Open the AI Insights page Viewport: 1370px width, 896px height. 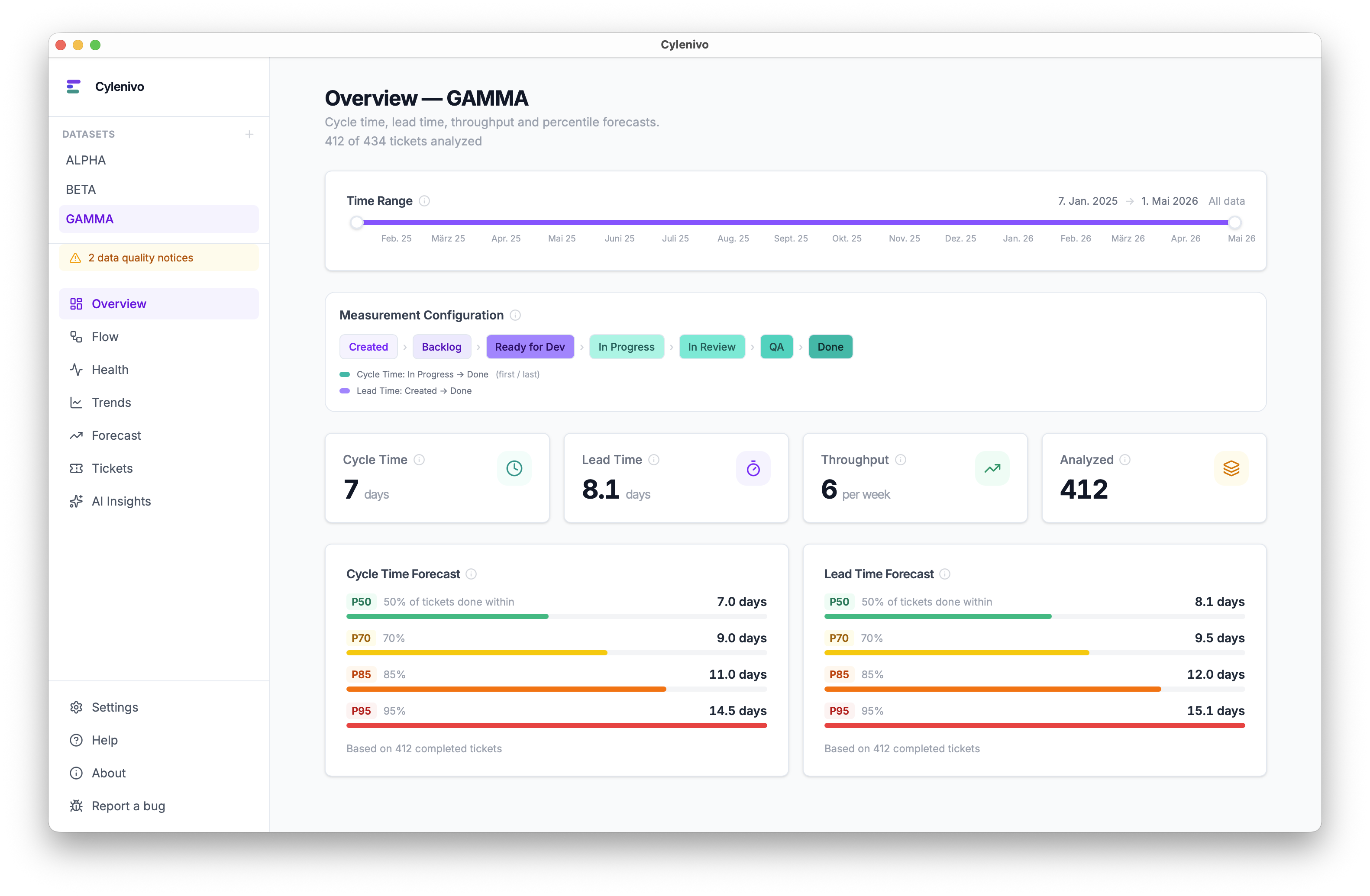tap(121, 501)
